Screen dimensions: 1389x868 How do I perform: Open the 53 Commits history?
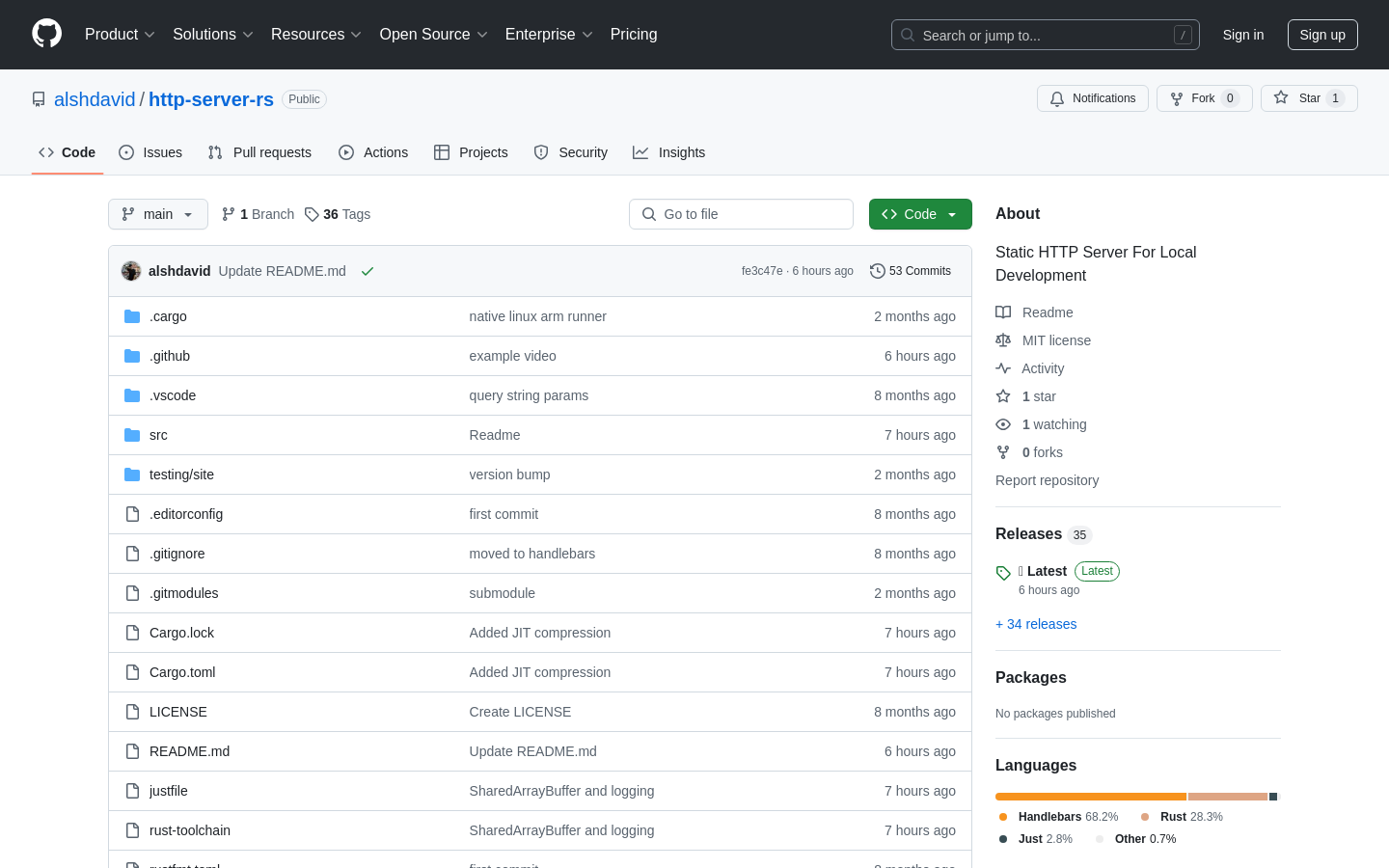coord(911,271)
